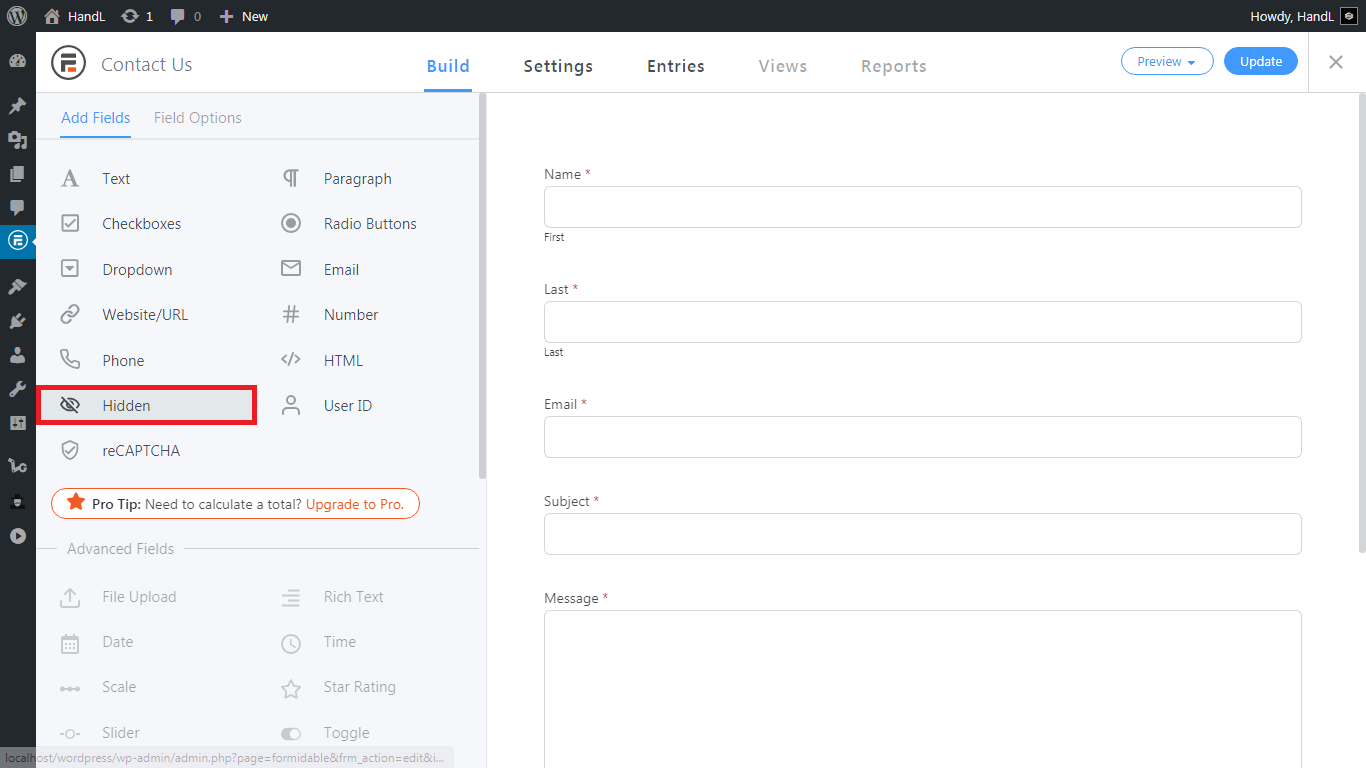Open the Field Options tab
This screenshot has height=768, width=1366.
coord(197,118)
